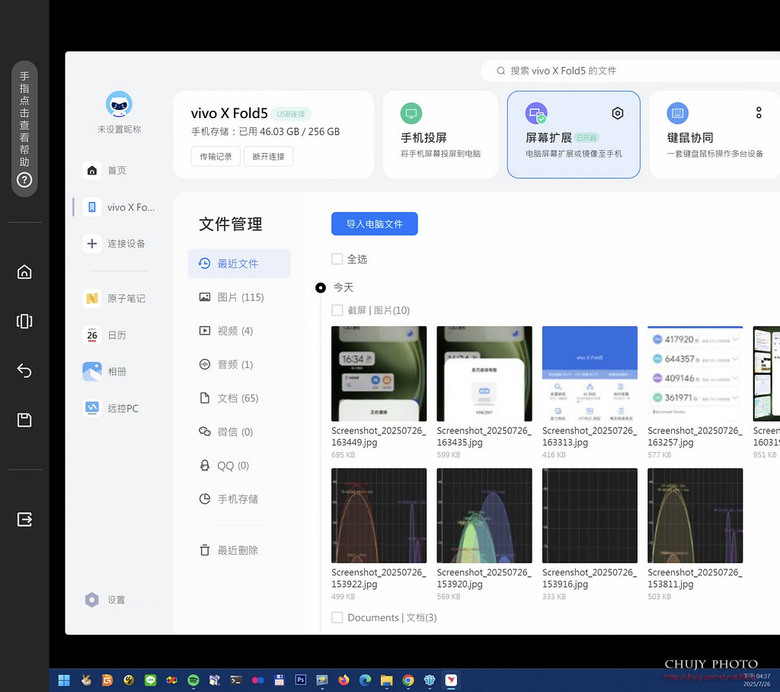
Task: Open LINE from the taskbar
Action: 150,680
